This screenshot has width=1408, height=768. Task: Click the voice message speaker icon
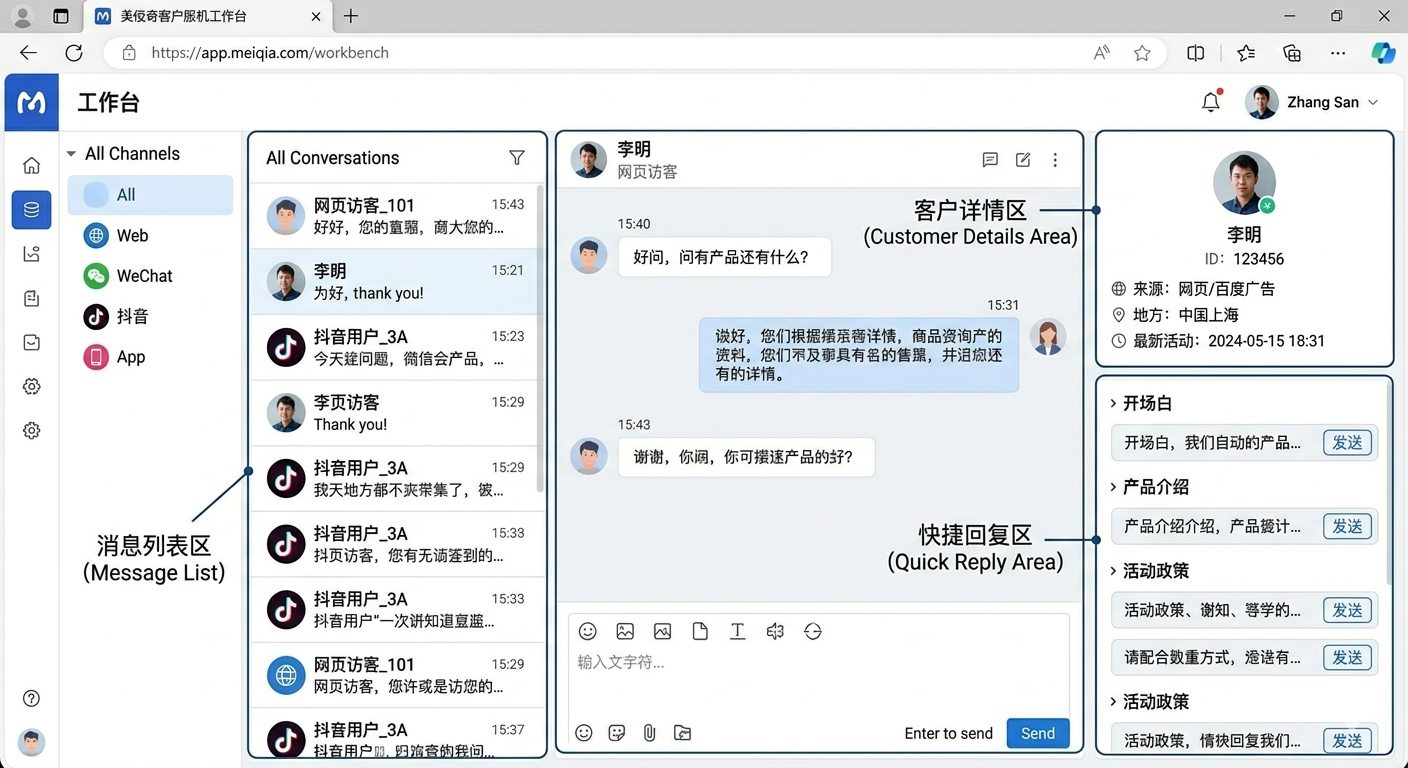point(774,631)
